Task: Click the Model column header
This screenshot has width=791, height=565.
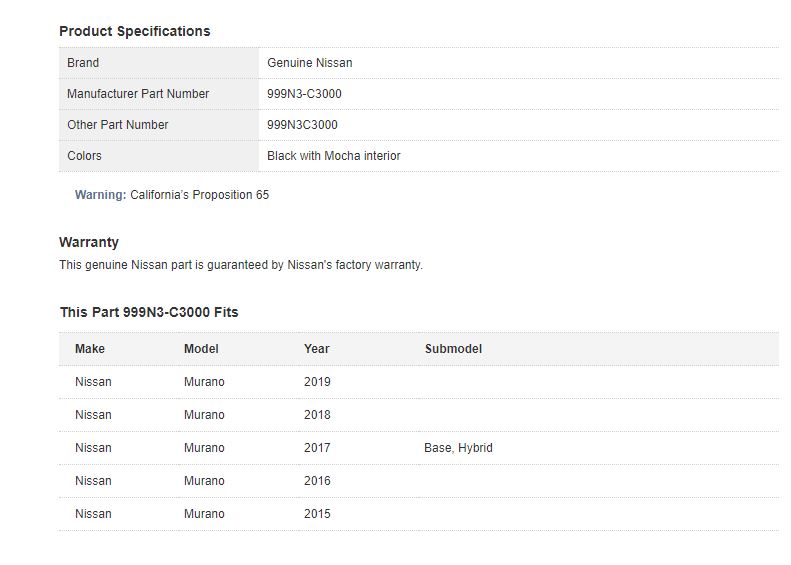Action: point(201,349)
